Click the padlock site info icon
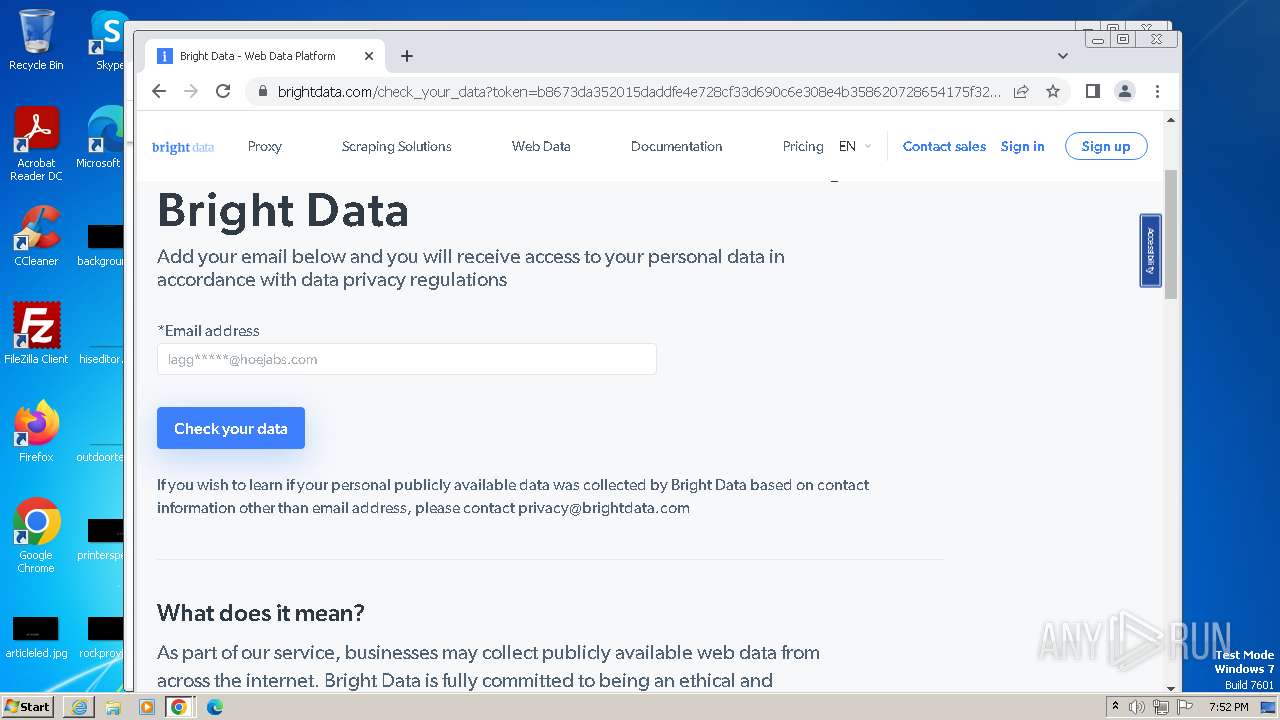1280x720 pixels. [x=262, y=91]
